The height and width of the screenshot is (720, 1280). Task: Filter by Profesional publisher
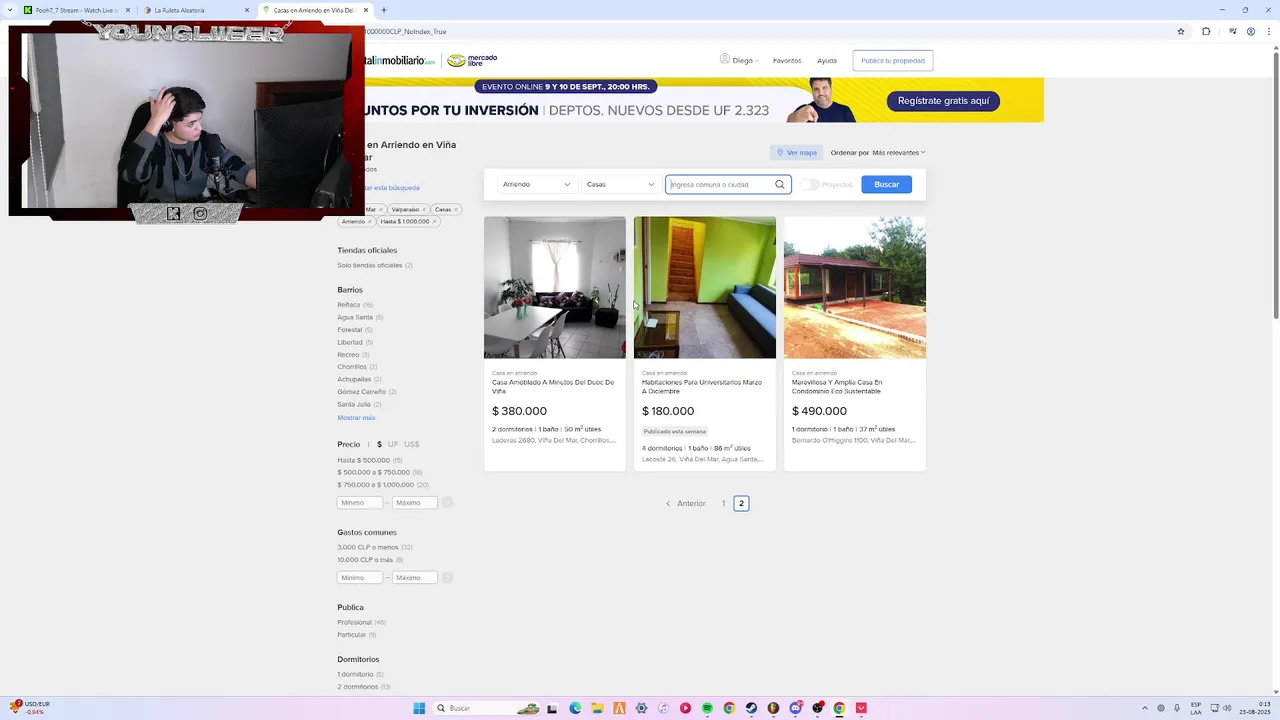tap(362, 622)
